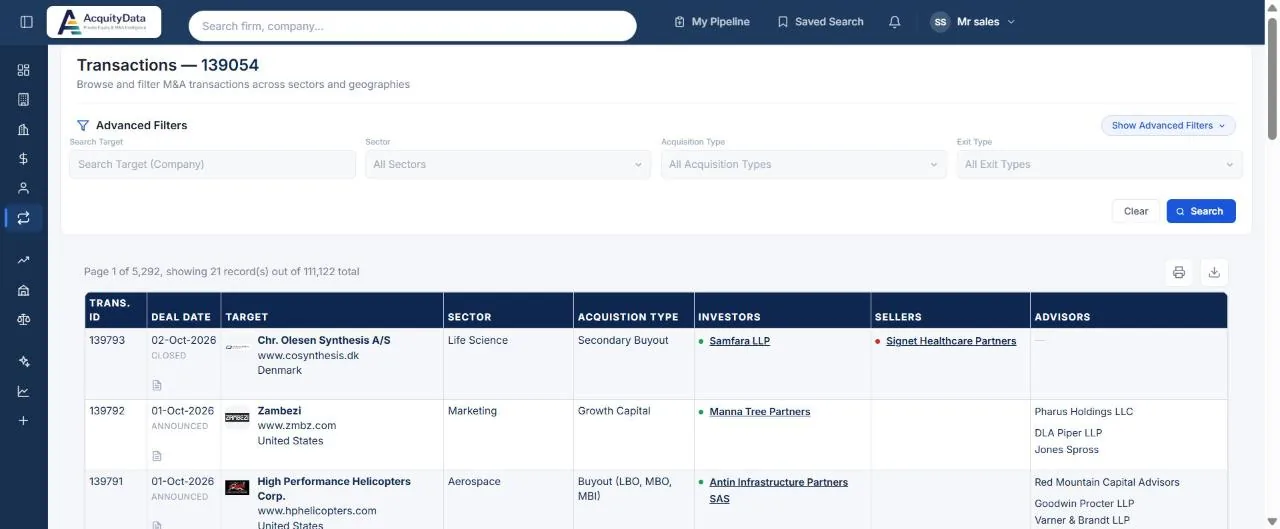This screenshot has width=1280, height=529.
Task: Print the transactions table
Action: [x=1179, y=272]
